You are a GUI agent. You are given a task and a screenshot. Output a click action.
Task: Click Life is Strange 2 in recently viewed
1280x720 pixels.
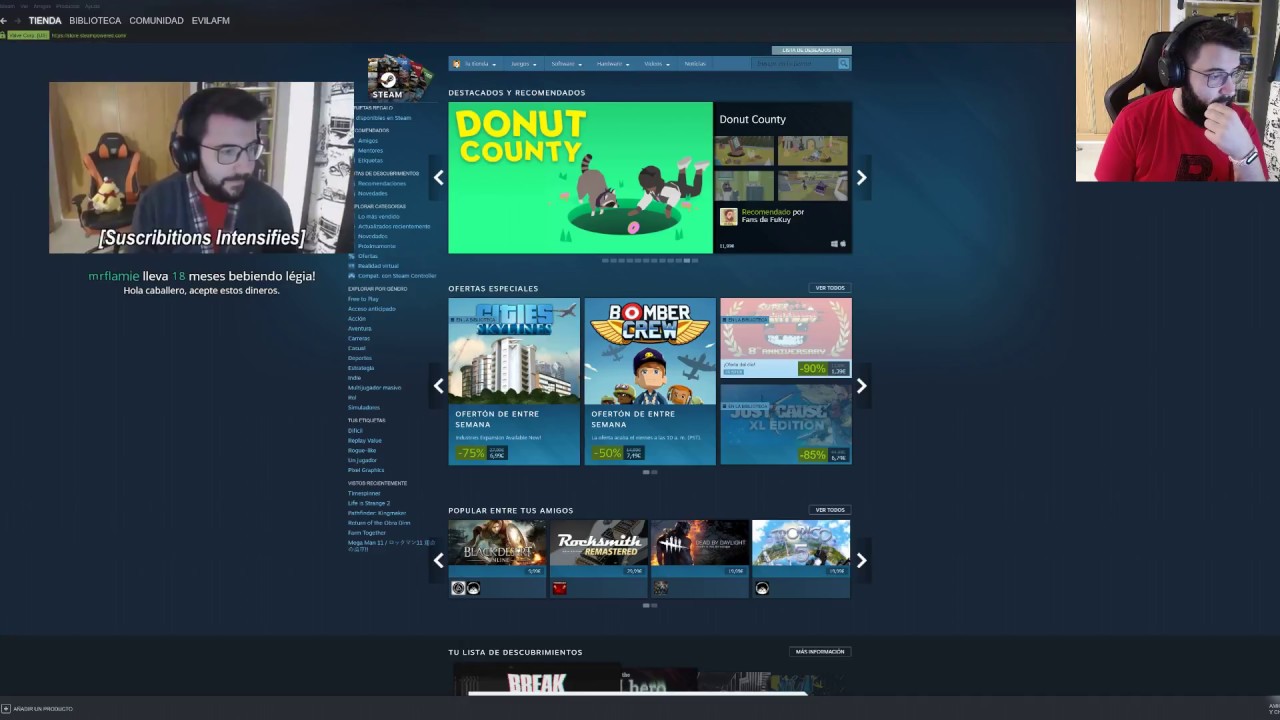pos(369,503)
